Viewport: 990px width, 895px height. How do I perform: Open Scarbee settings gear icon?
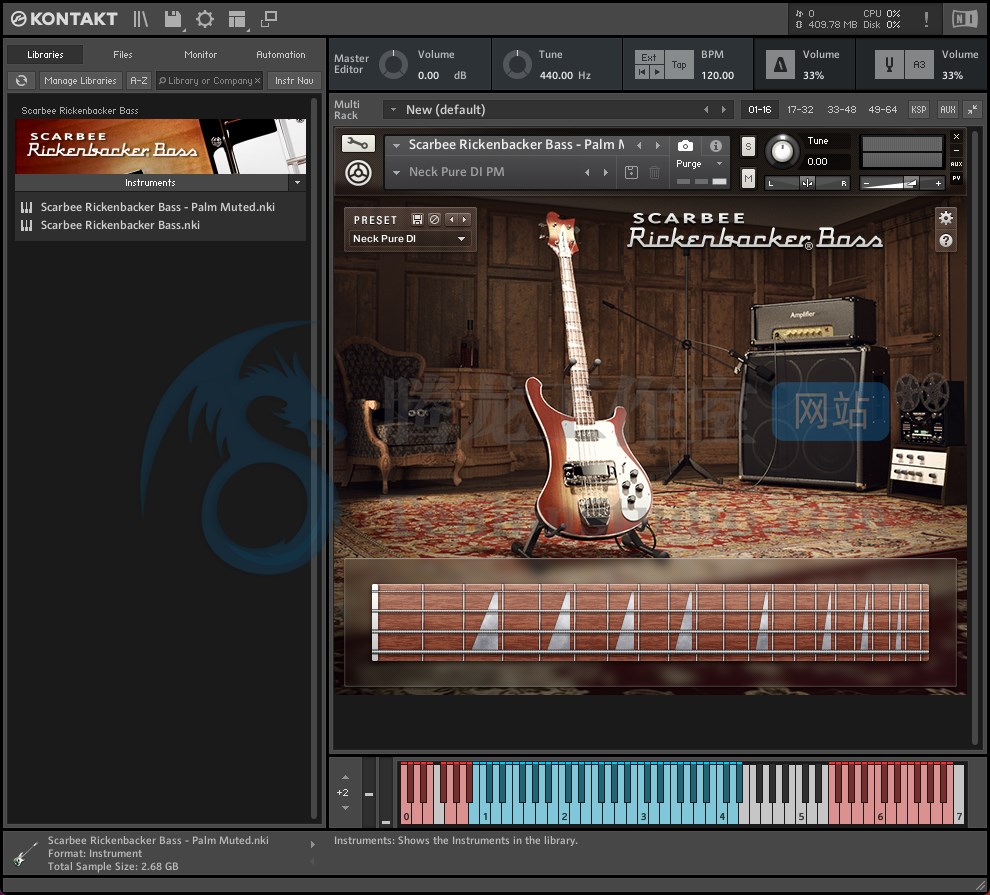click(945, 218)
